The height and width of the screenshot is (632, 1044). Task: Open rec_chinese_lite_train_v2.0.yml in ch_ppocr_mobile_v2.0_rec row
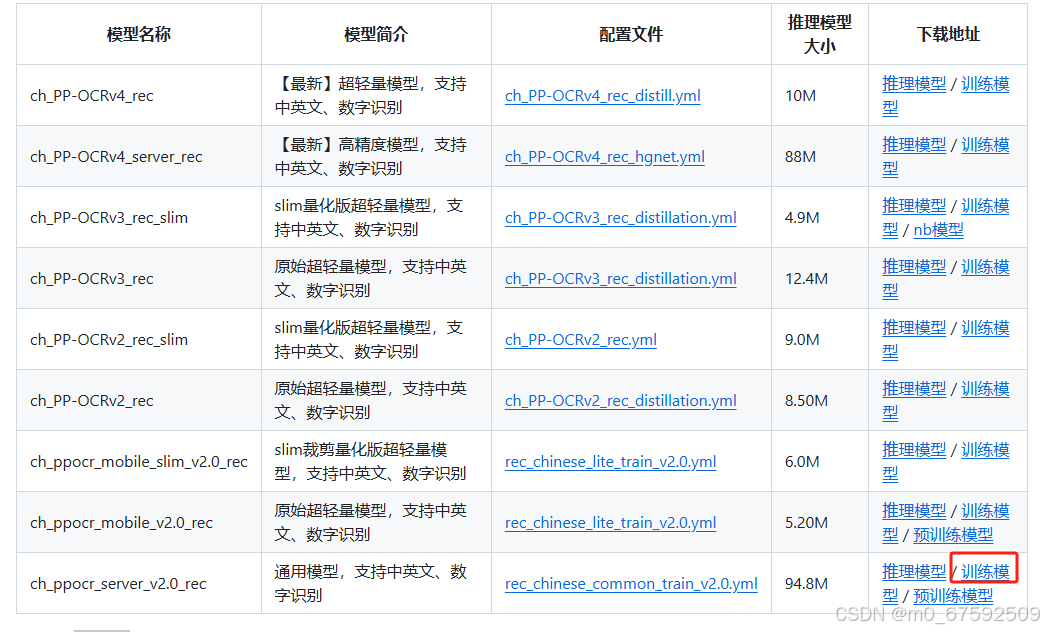(x=611, y=523)
